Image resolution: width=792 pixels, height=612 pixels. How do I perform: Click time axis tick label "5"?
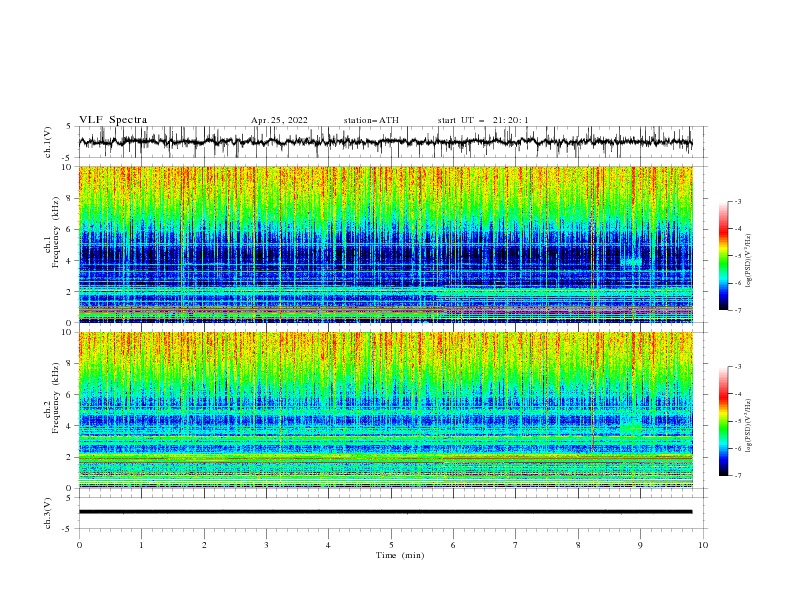[391, 545]
